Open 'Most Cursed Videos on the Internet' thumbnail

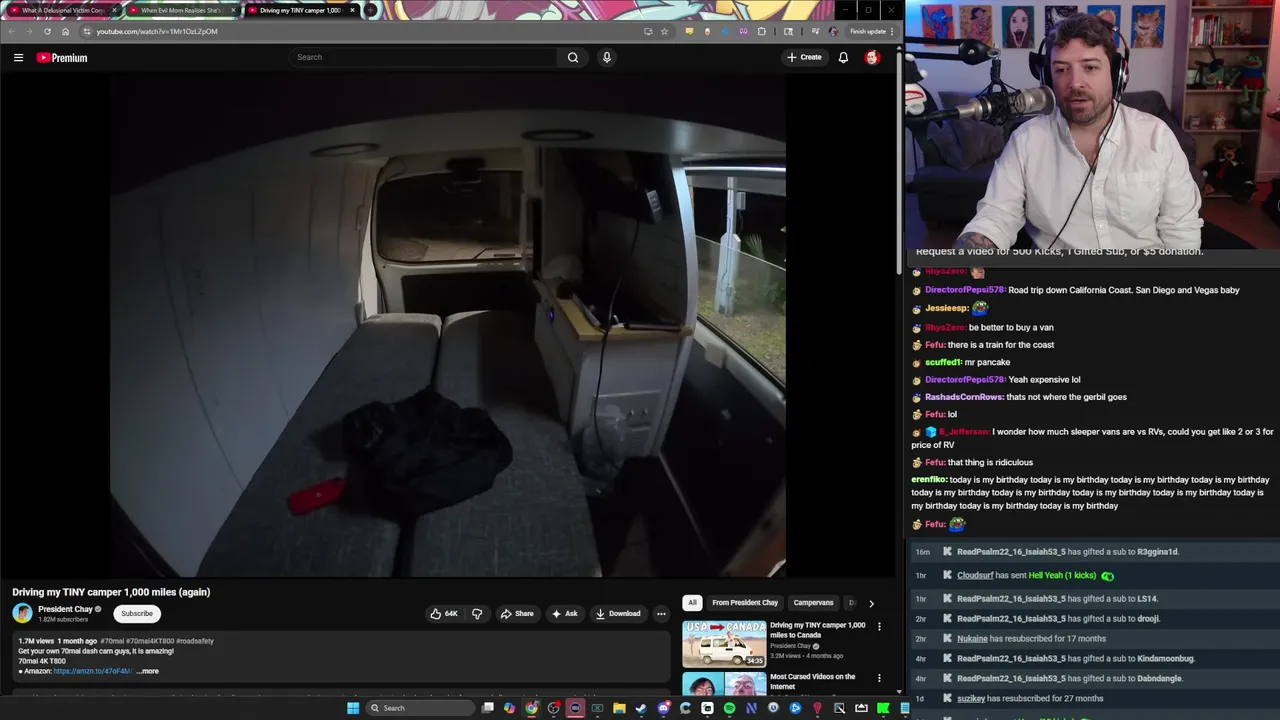click(724, 685)
